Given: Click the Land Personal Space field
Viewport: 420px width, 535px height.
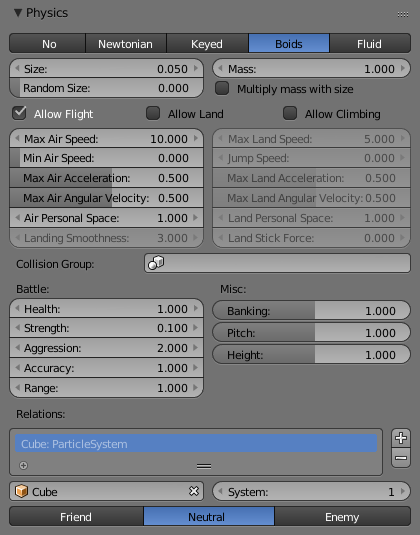Looking at the screenshot, I should (x=312, y=218).
